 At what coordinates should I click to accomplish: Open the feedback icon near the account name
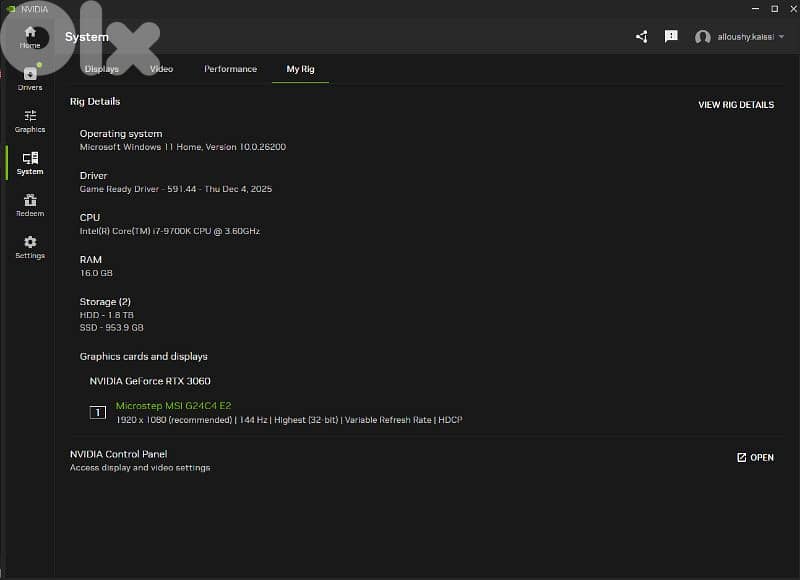tap(671, 36)
